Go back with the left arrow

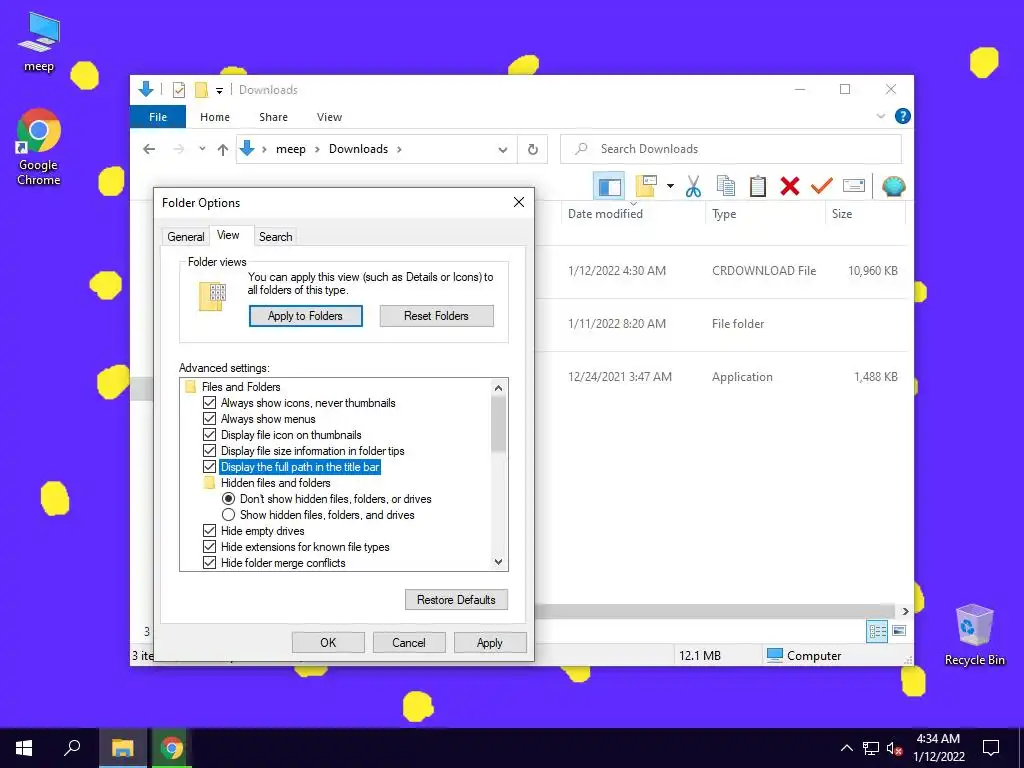149,150
